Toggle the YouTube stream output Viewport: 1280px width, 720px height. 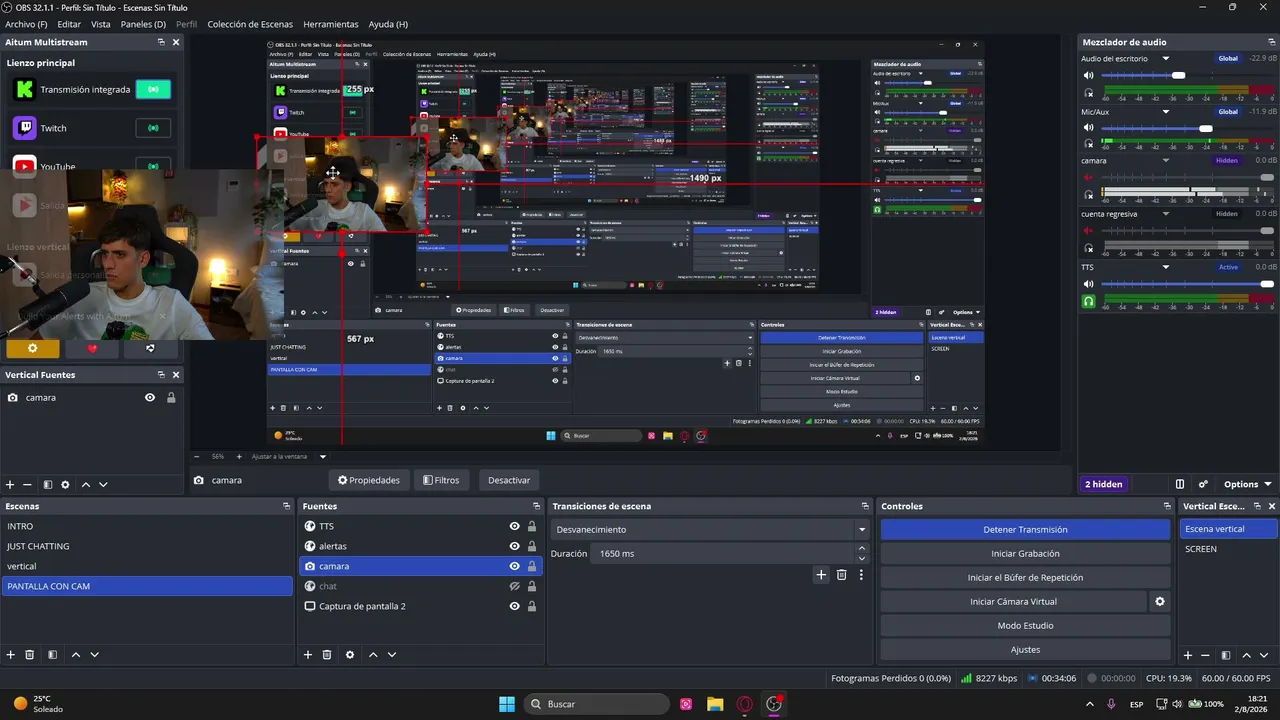point(153,166)
